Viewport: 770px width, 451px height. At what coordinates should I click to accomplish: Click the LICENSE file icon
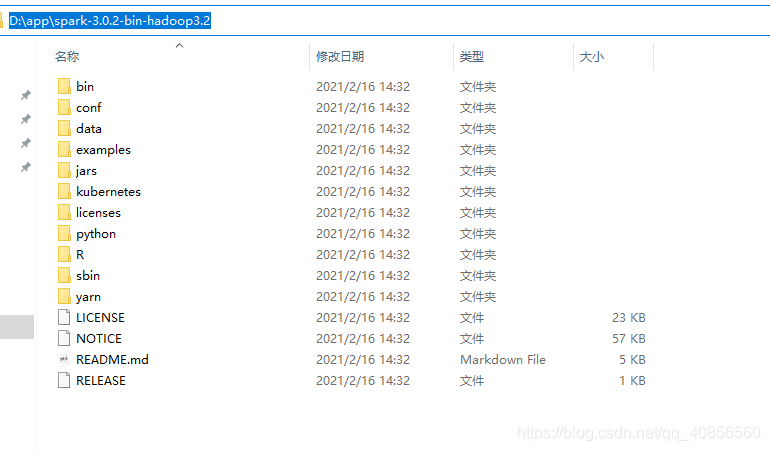point(64,317)
